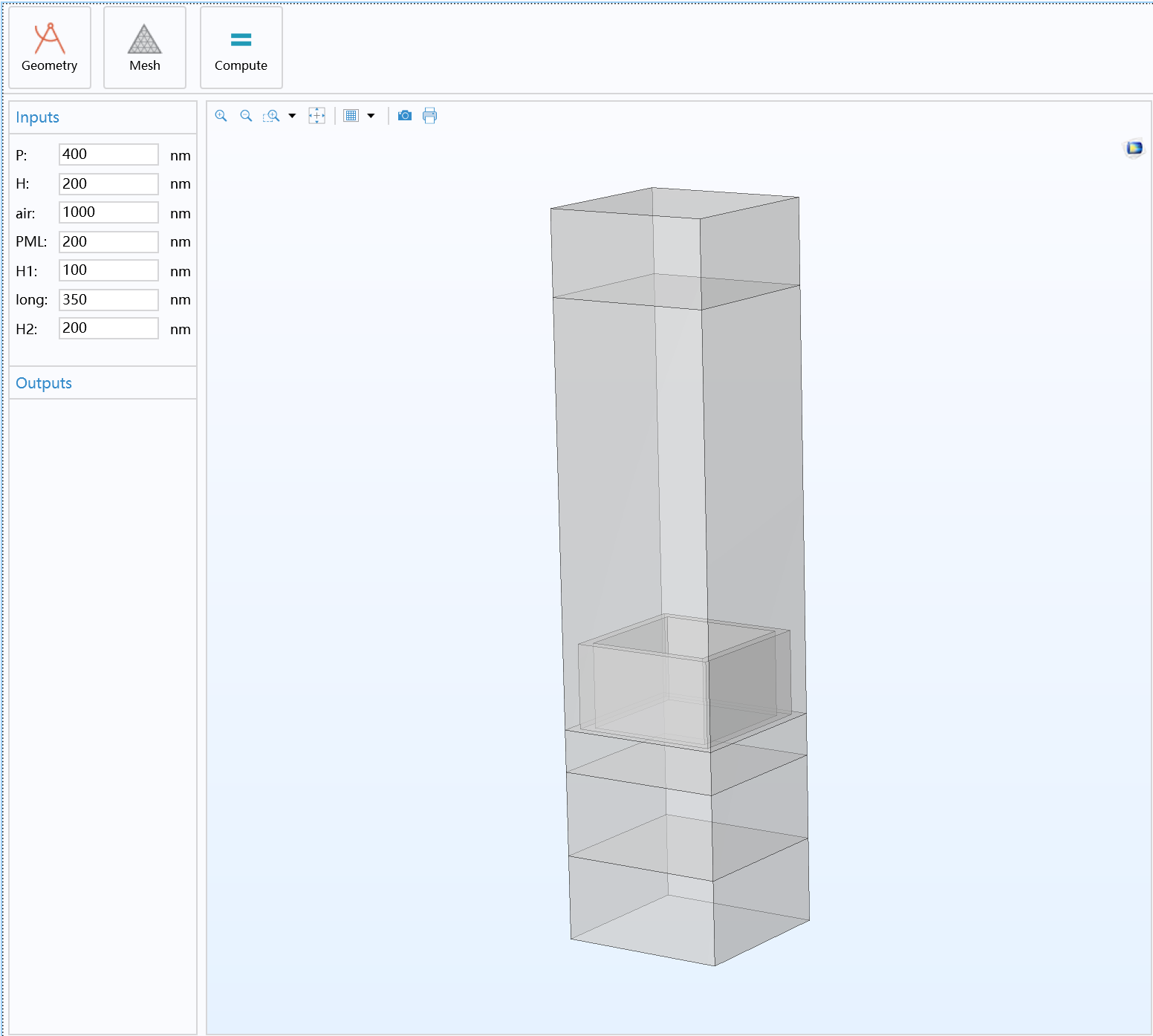Screen dimensions: 1153x1036
Task: Zoom out of the graphics view
Action: (x=246, y=116)
